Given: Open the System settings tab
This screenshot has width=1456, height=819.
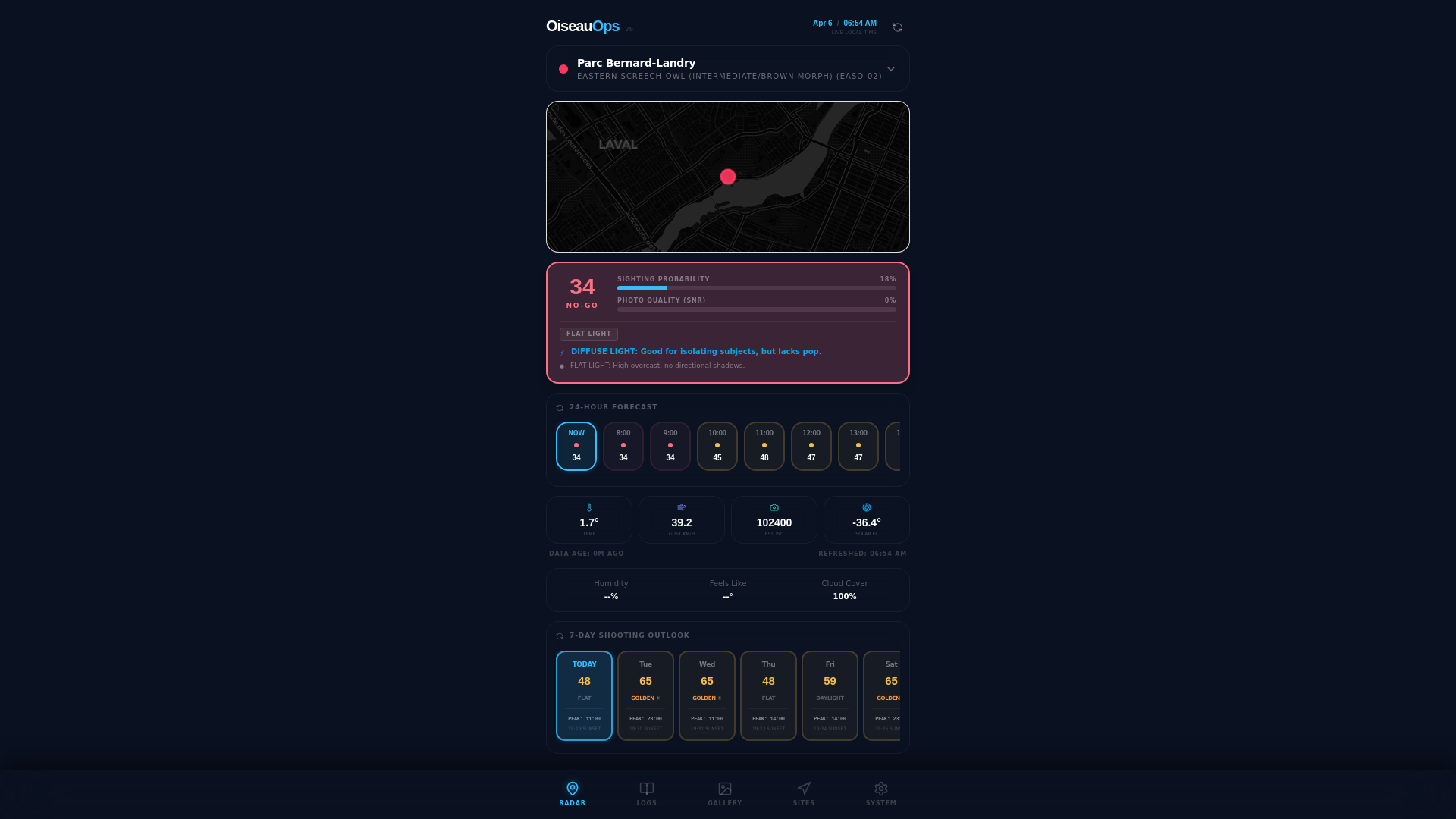Looking at the screenshot, I should 881,794.
